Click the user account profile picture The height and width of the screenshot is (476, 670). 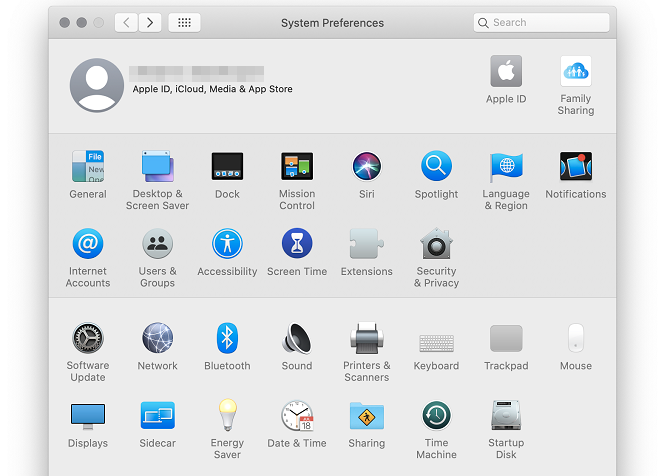[97, 85]
